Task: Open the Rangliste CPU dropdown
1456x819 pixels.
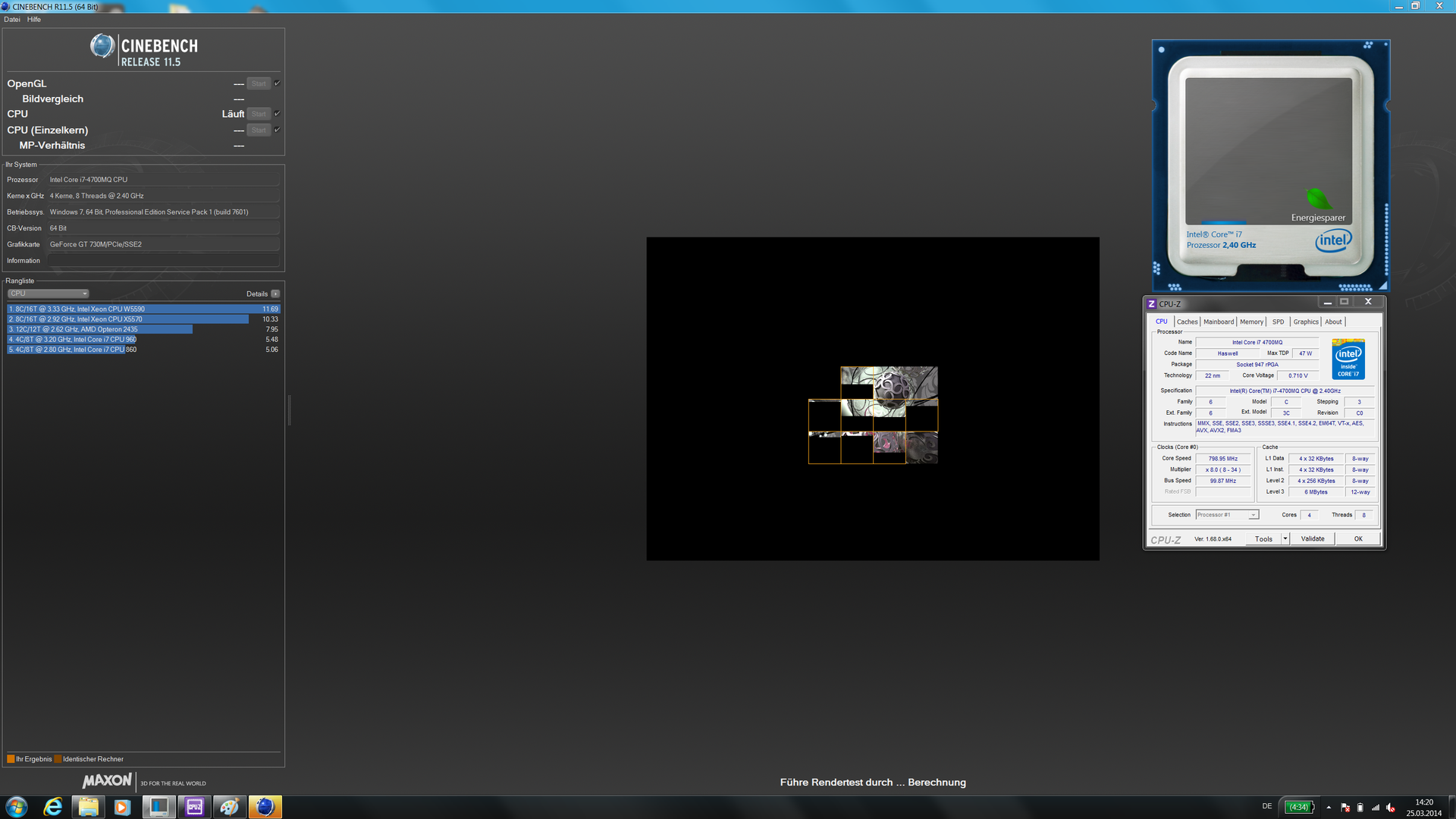Action: point(49,293)
